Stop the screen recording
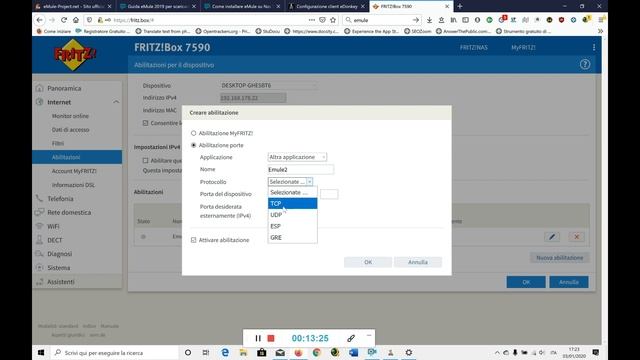640x360 pixels. (271, 338)
